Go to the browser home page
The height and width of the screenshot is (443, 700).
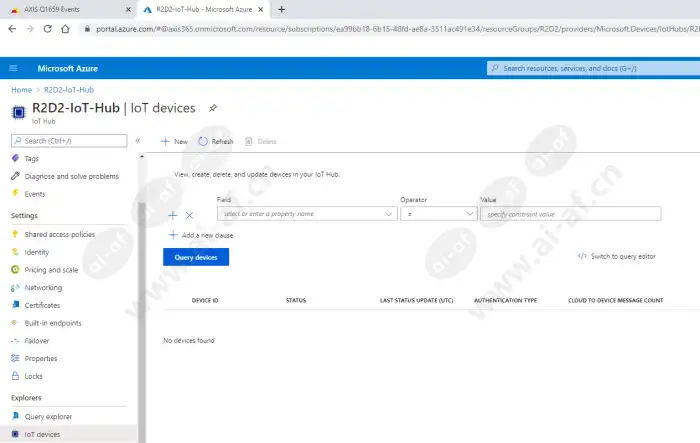(x=65, y=29)
